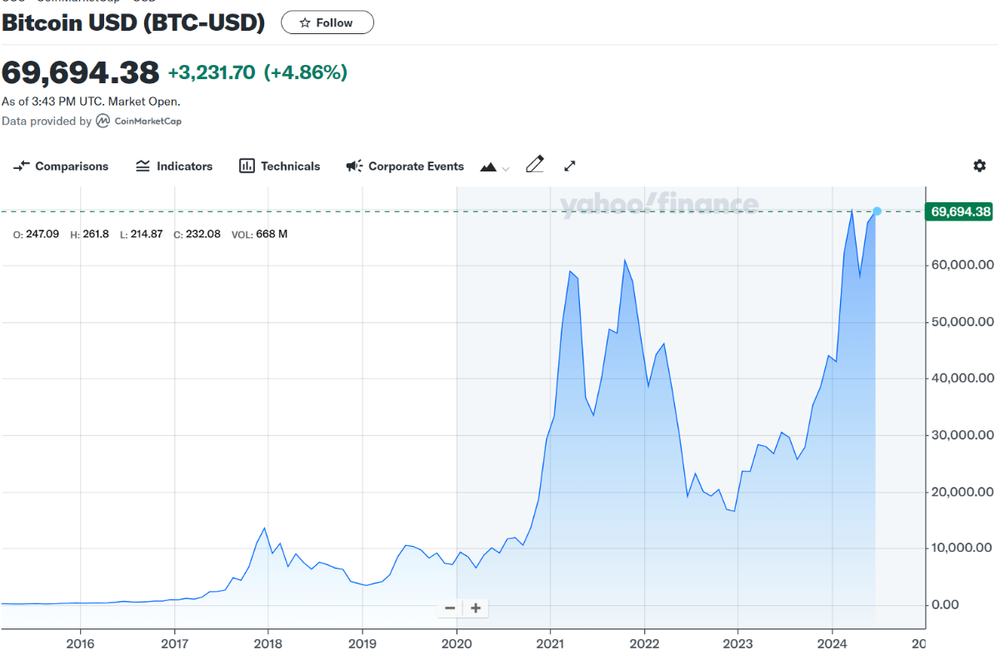Open chart settings gear

coord(979,166)
